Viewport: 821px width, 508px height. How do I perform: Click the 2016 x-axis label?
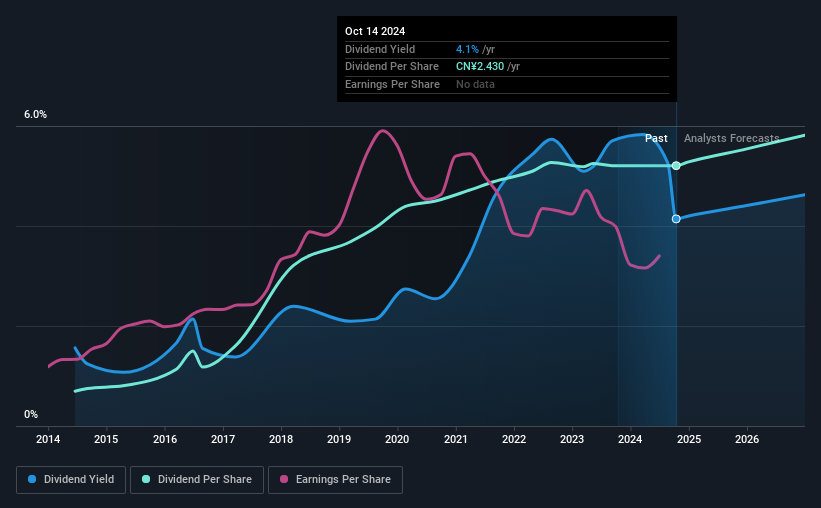pyautogui.click(x=164, y=439)
